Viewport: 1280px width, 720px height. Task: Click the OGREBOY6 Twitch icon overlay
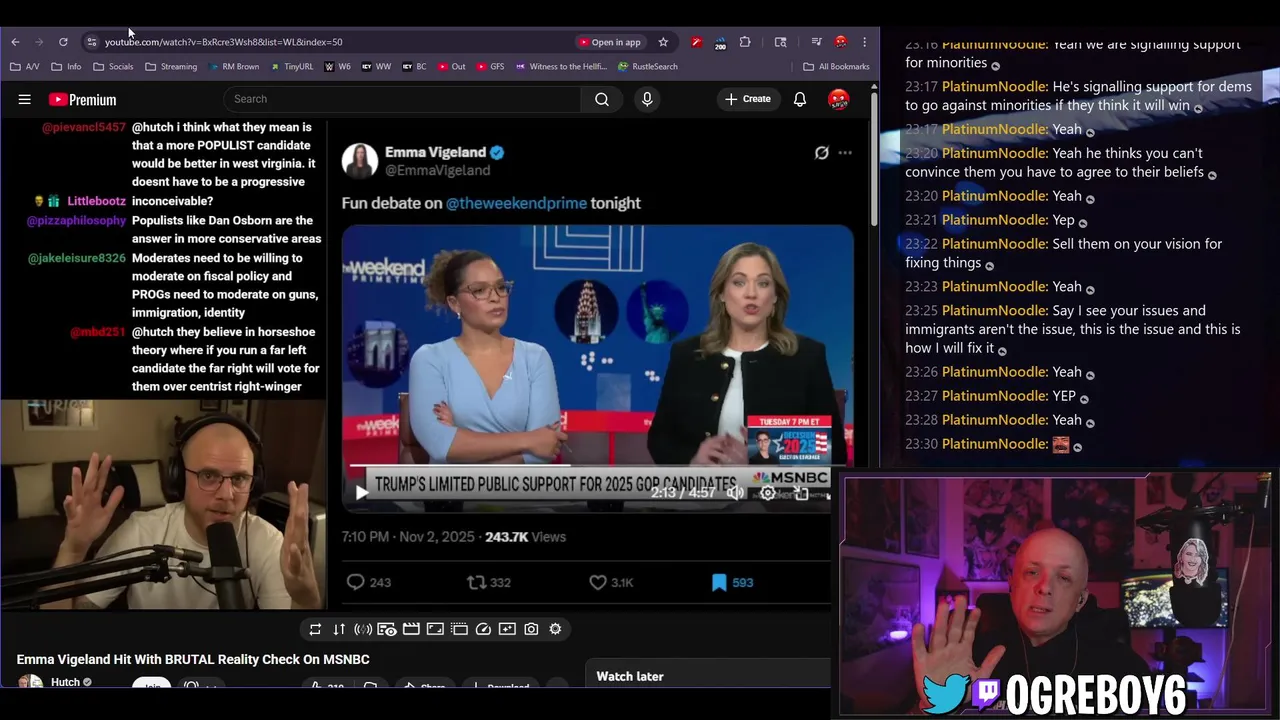(x=987, y=693)
